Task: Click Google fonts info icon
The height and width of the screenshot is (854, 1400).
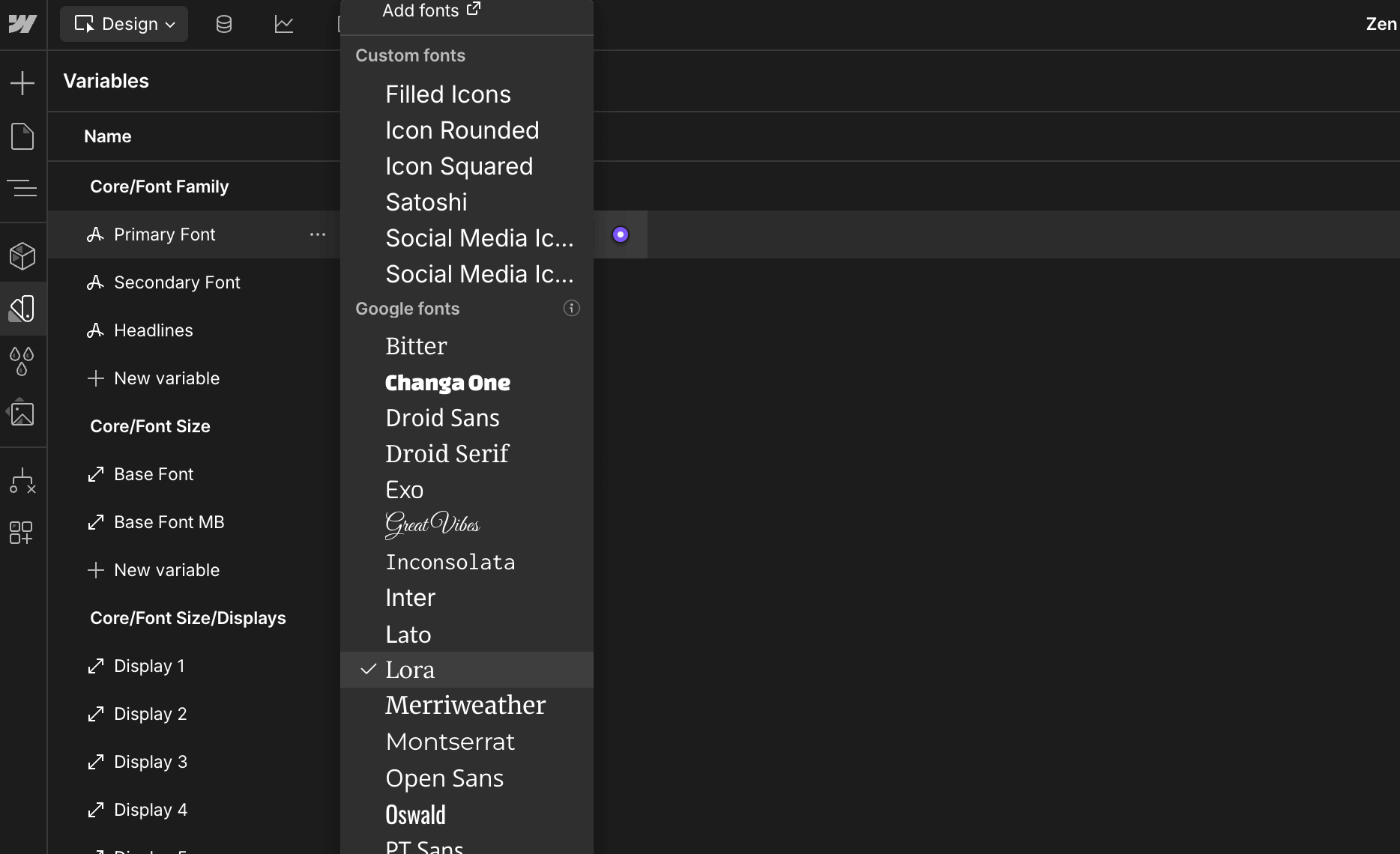Action: click(x=571, y=309)
